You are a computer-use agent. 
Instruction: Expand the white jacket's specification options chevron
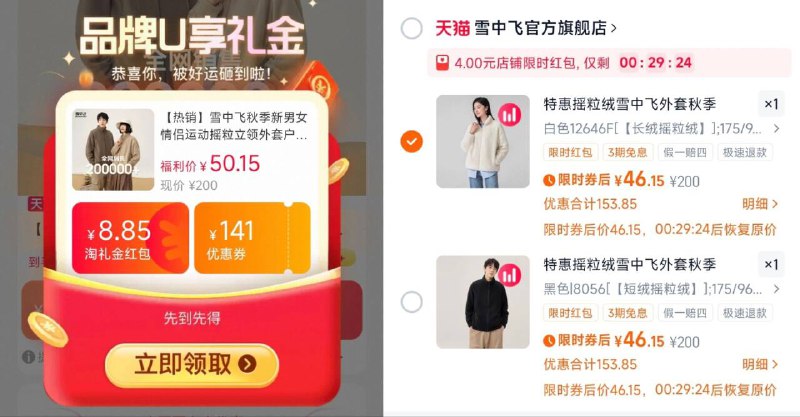pos(777,129)
